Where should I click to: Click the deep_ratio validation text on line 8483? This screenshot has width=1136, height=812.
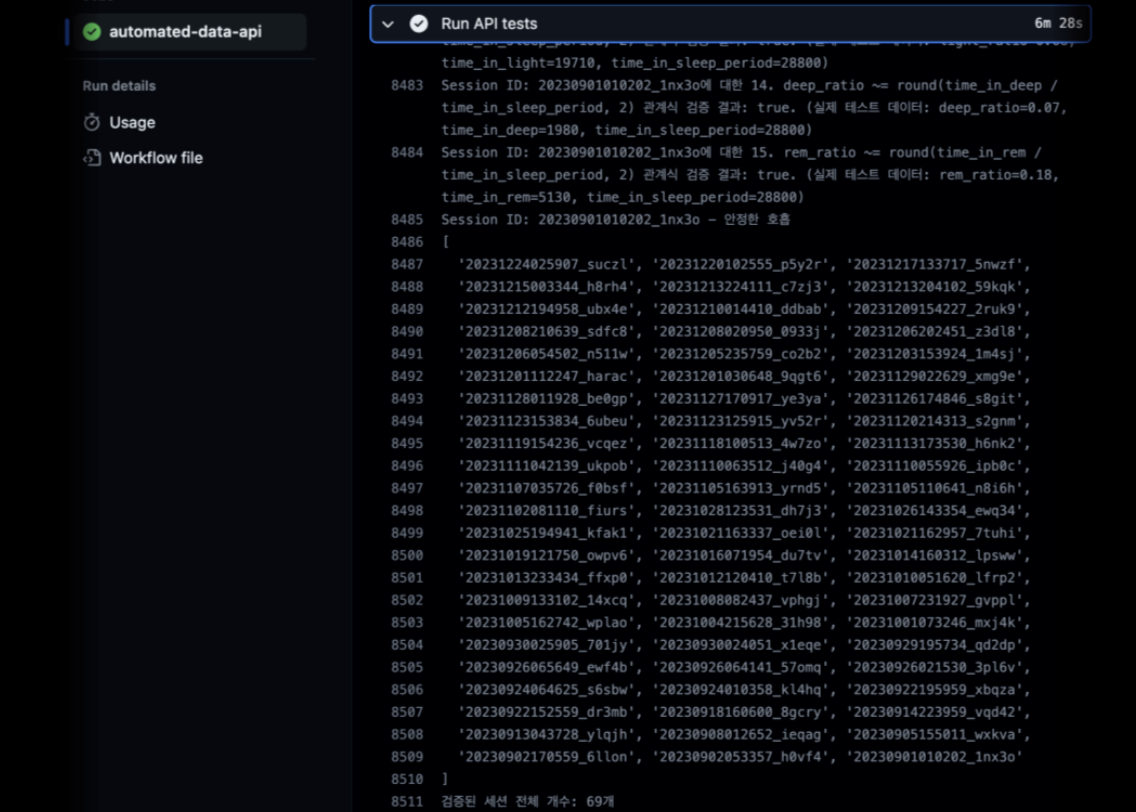coord(754,108)
